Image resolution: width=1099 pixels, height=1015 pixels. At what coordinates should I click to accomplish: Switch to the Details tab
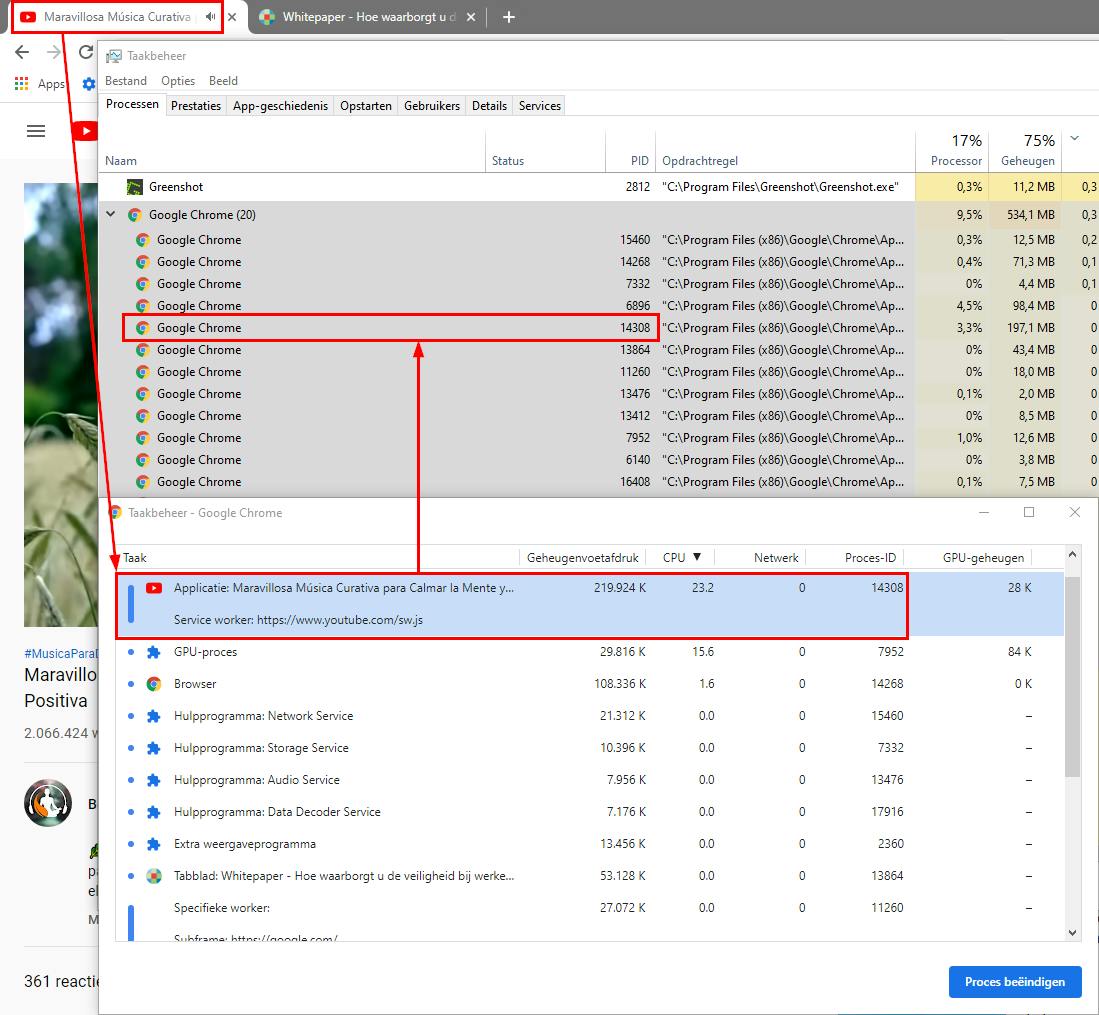click(x=489, y=106)
